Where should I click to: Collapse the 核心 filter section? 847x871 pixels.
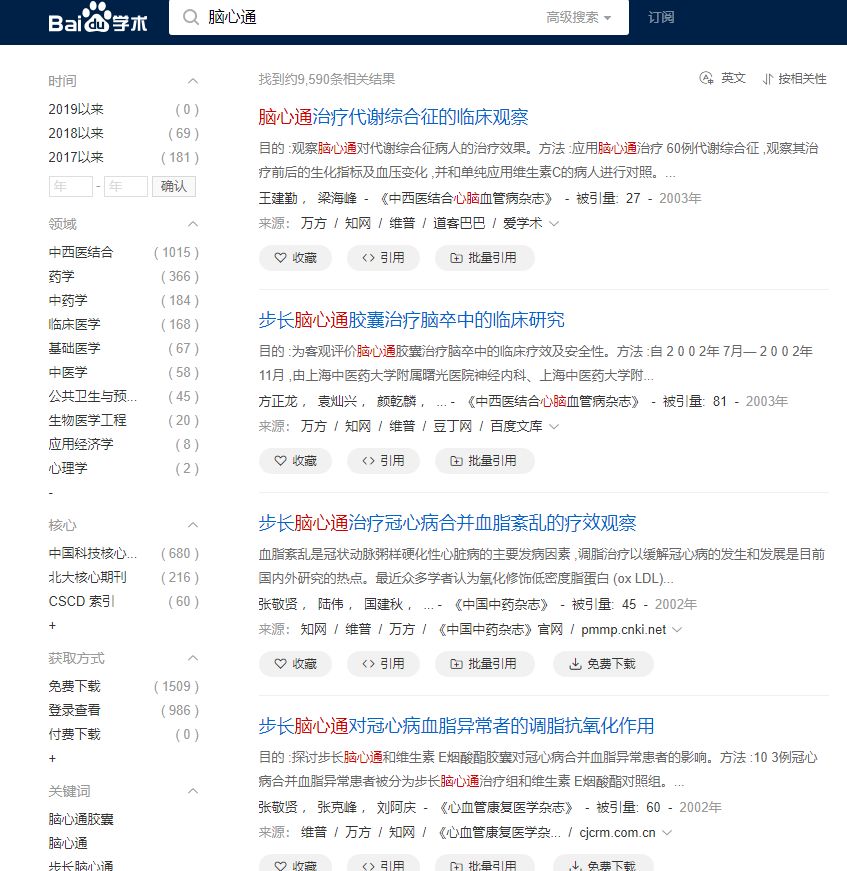[x=193, y=525]
